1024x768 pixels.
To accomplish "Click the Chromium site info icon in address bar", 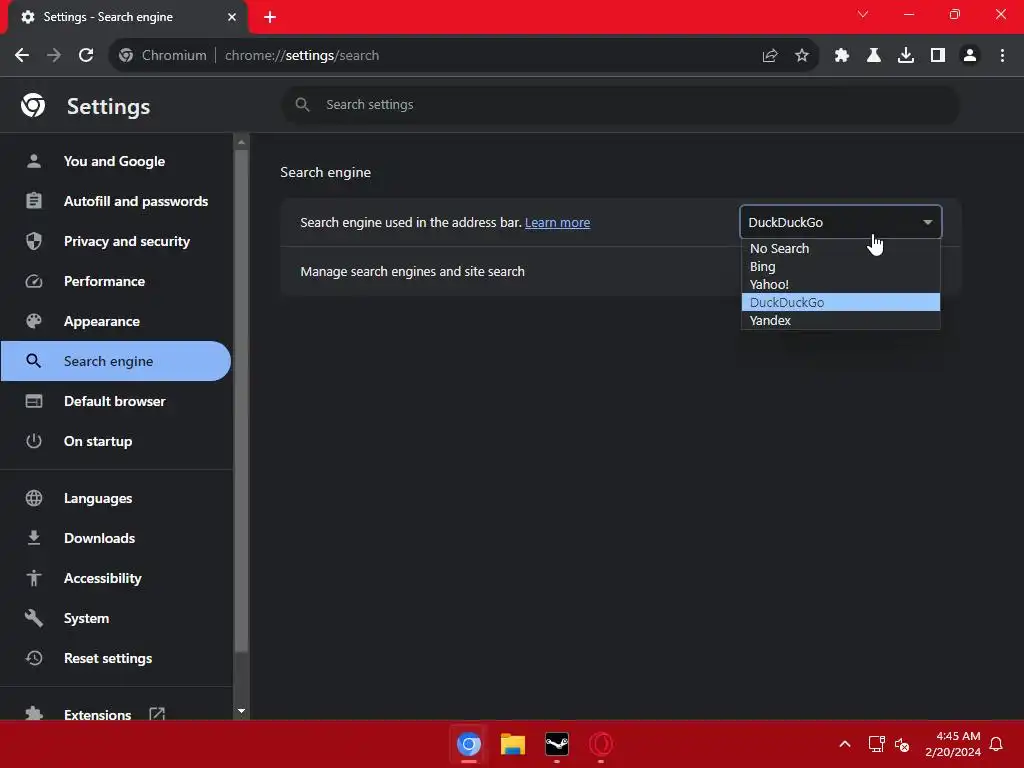I will pos(126,56).
